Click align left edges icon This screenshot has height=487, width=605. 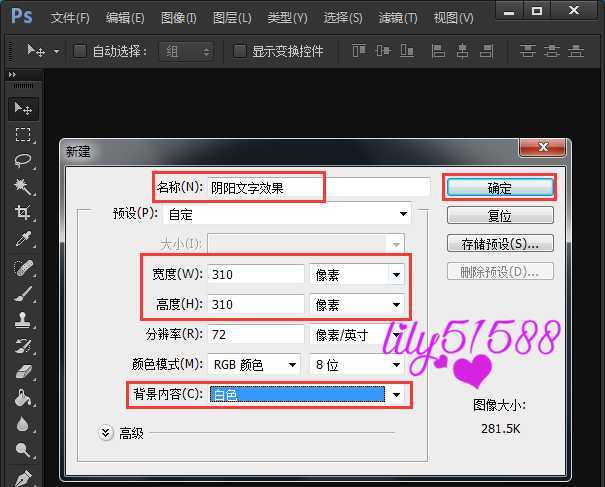pos(438,51)
